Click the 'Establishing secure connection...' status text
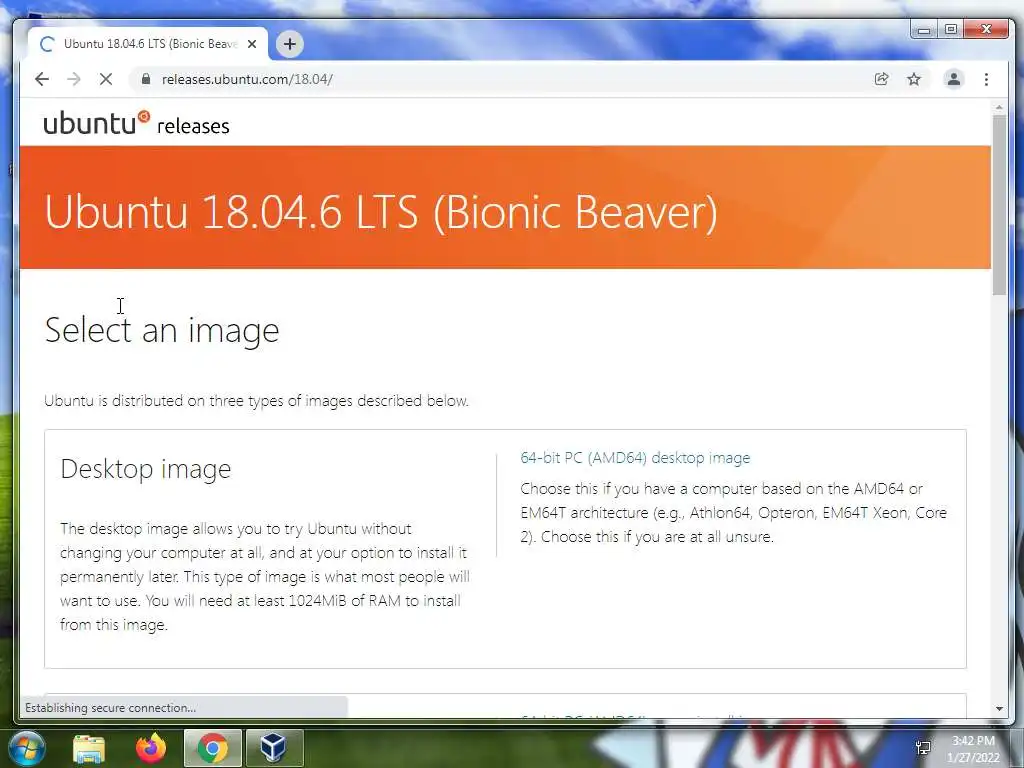This screenshot has width=1024, height=768. point(110,707)
